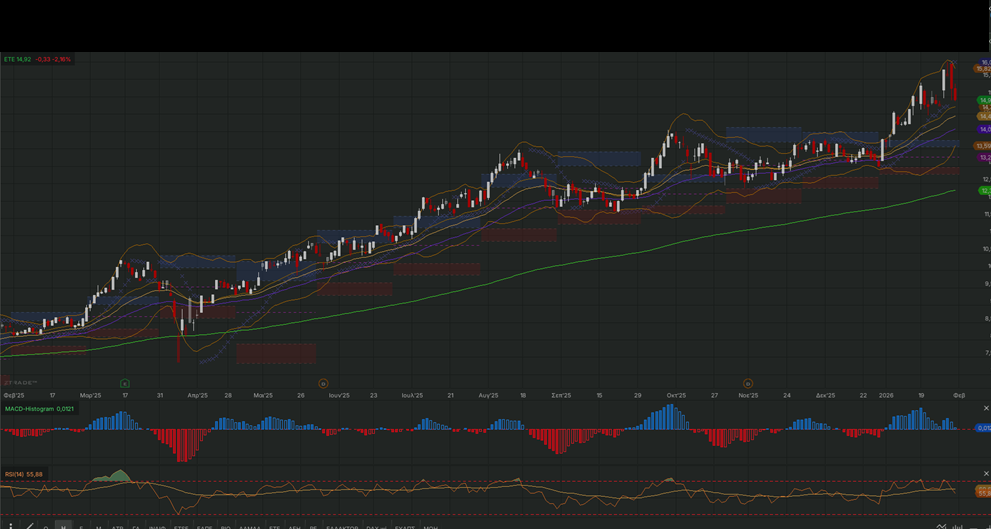Select the RSI(14) 55,88 indicator label
Screen dimensions: 991x529
coord(23,474)
